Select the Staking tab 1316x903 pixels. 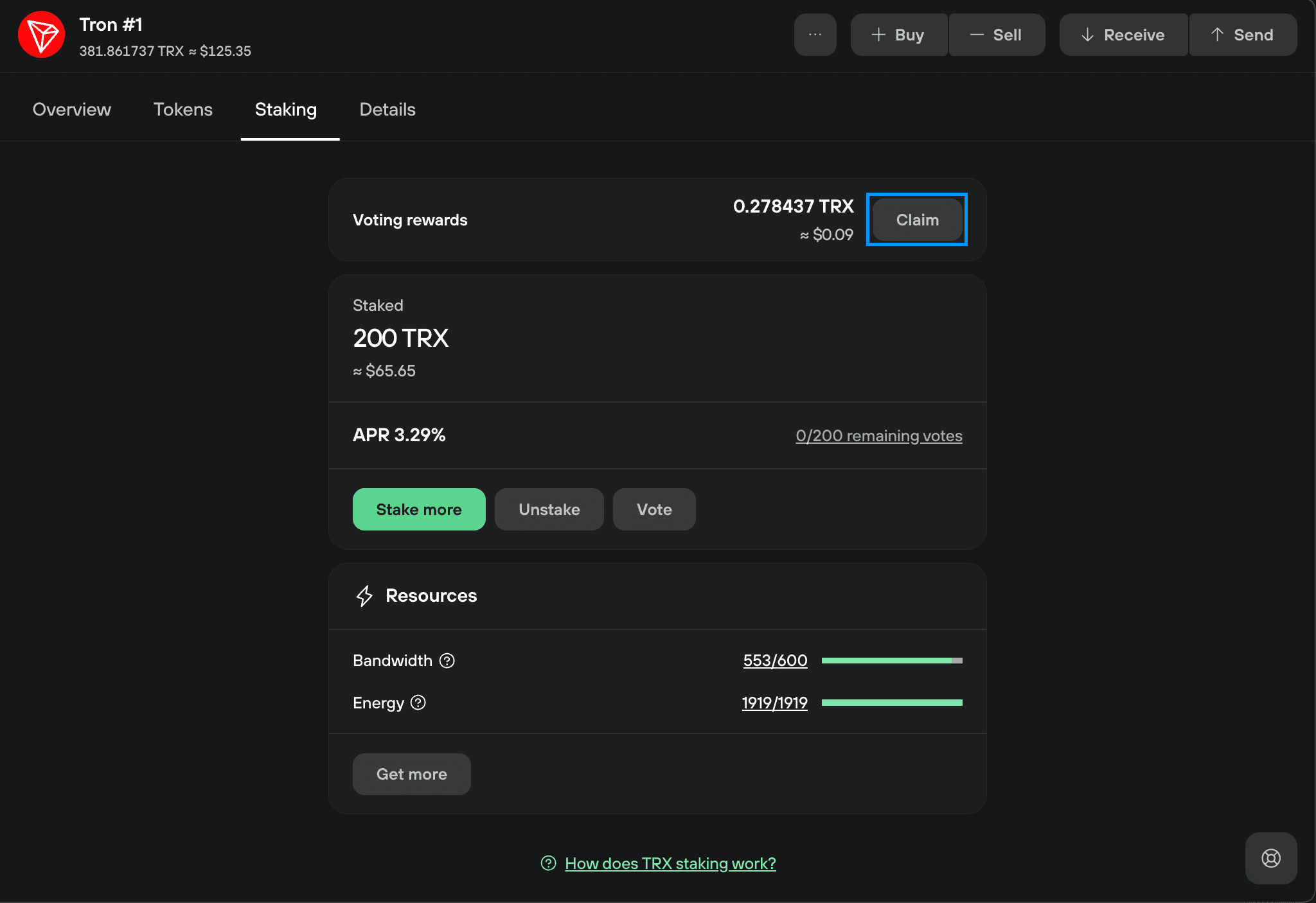coord(286,109)
